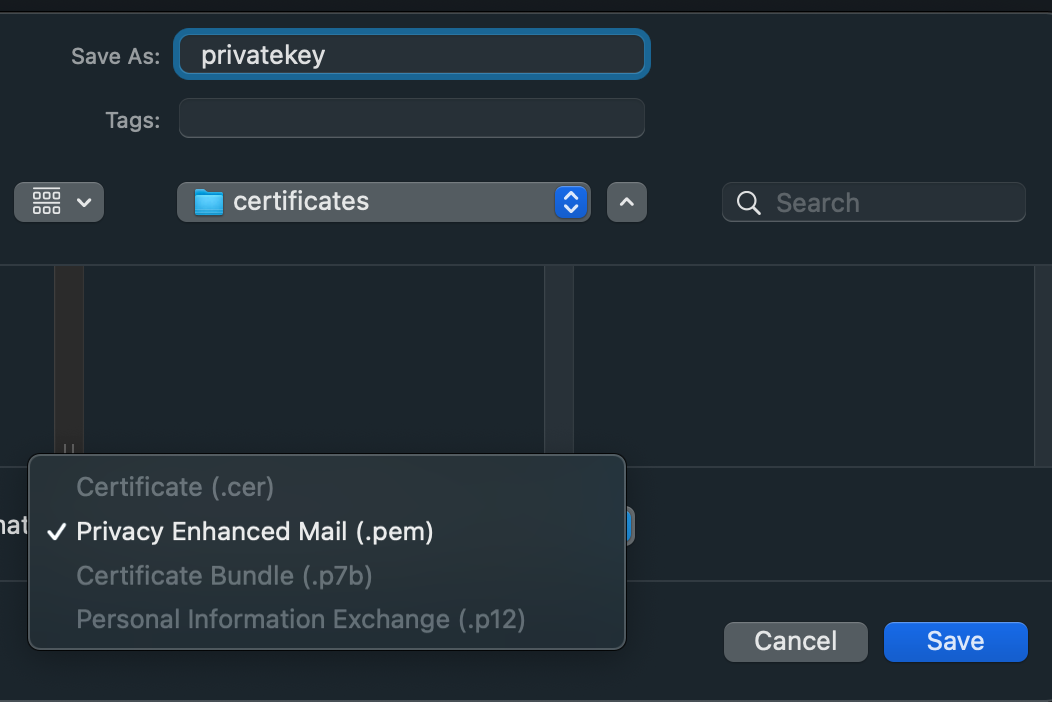This screenshot has width=1052, height=702.
Task: Click the grid view icon
Action: click(x=46, y=201)
